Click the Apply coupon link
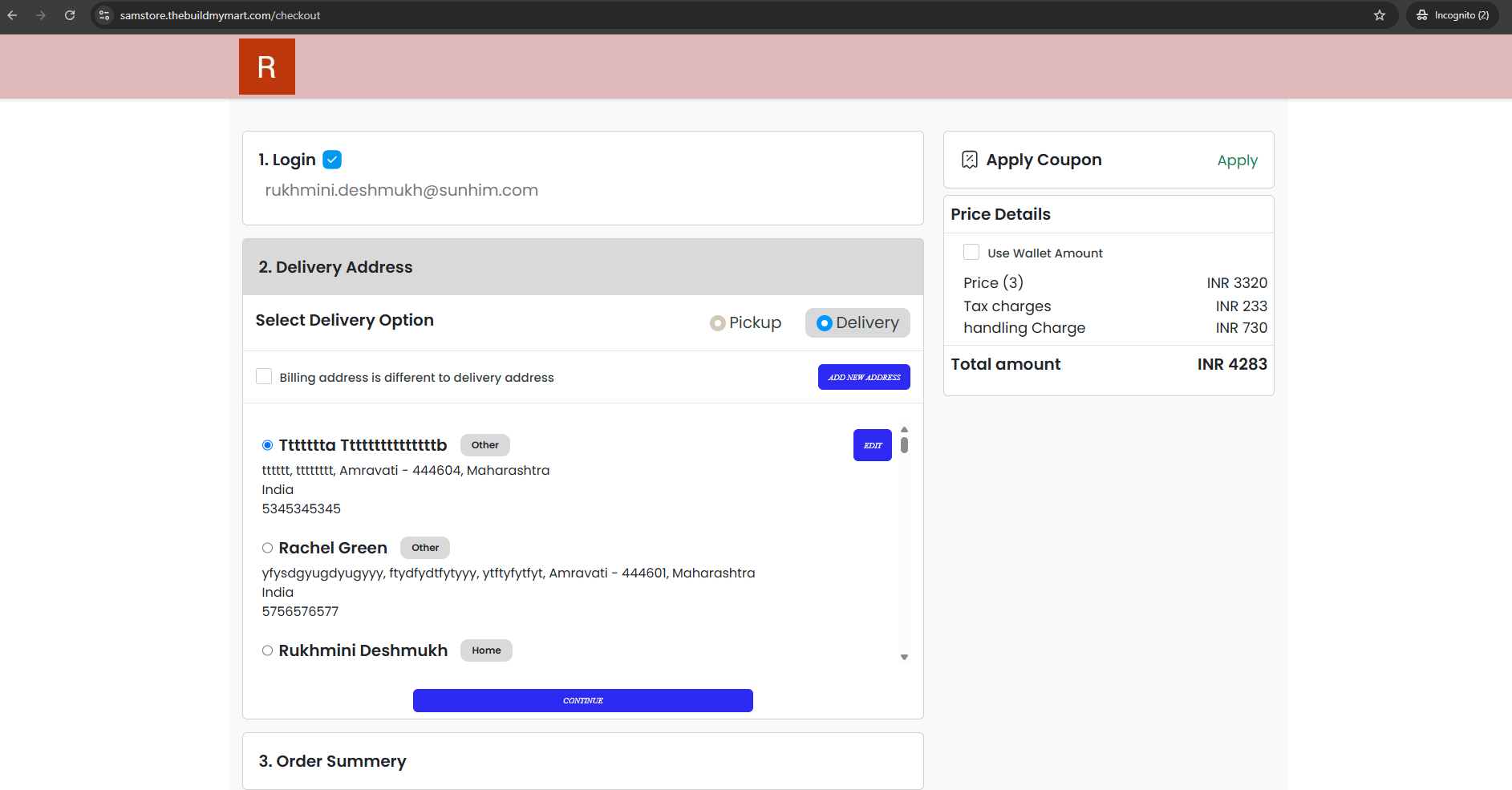The width and height of the screenshot is (1512, 790). pyautogui.click(x=1237, y=160)
